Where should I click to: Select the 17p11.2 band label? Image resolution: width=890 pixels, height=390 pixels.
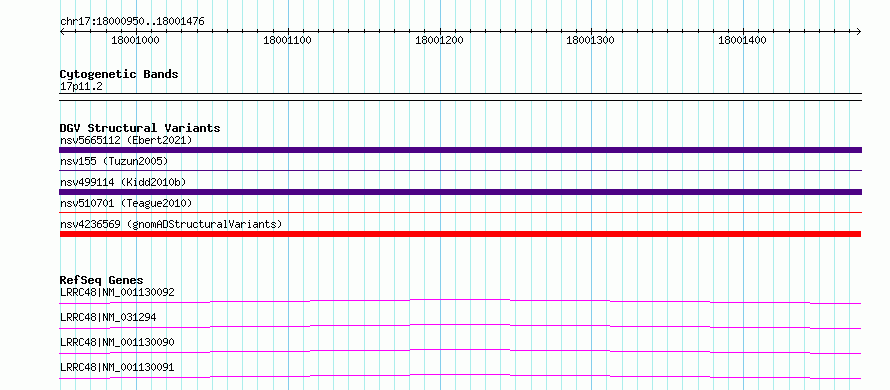[81, 87]
